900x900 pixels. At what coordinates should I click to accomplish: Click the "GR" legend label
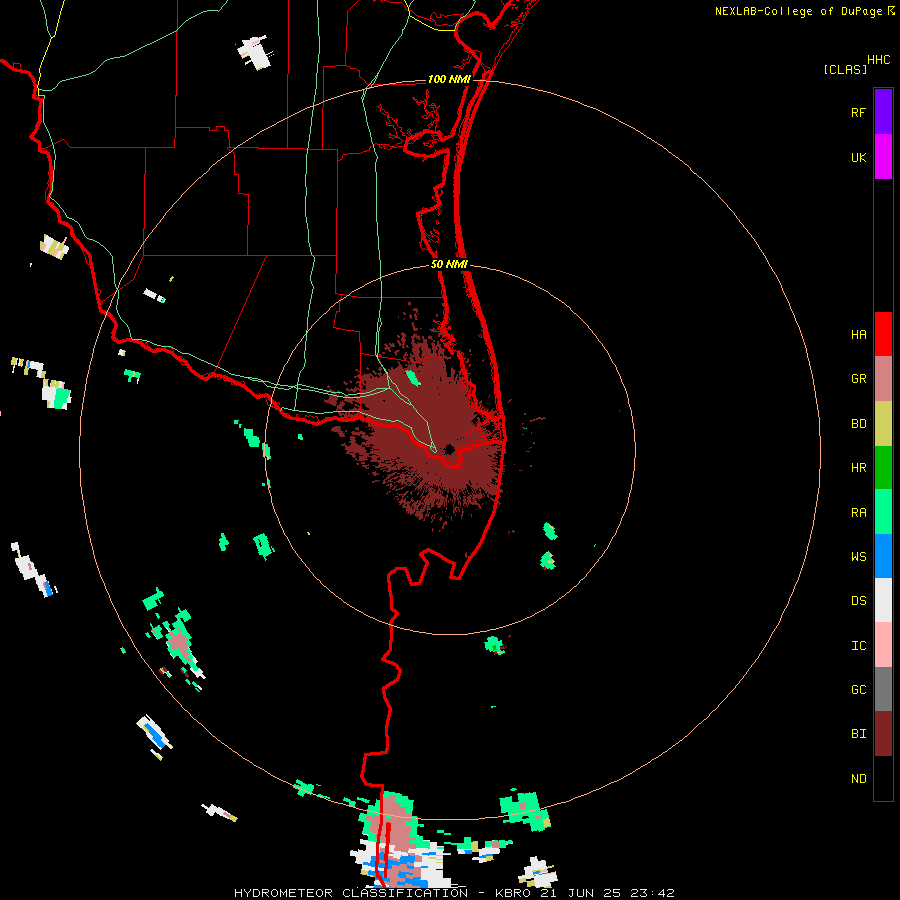pos(858,379)
